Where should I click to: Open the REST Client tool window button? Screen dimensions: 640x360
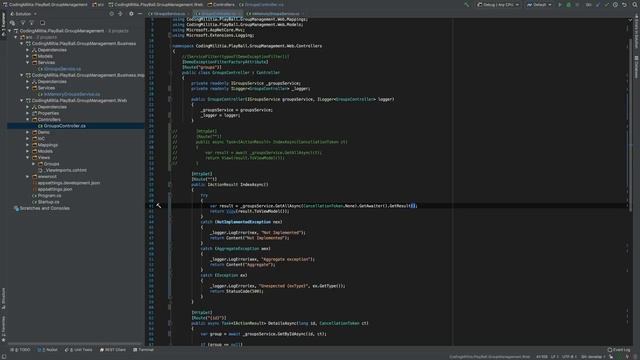(x=113, y=350)
